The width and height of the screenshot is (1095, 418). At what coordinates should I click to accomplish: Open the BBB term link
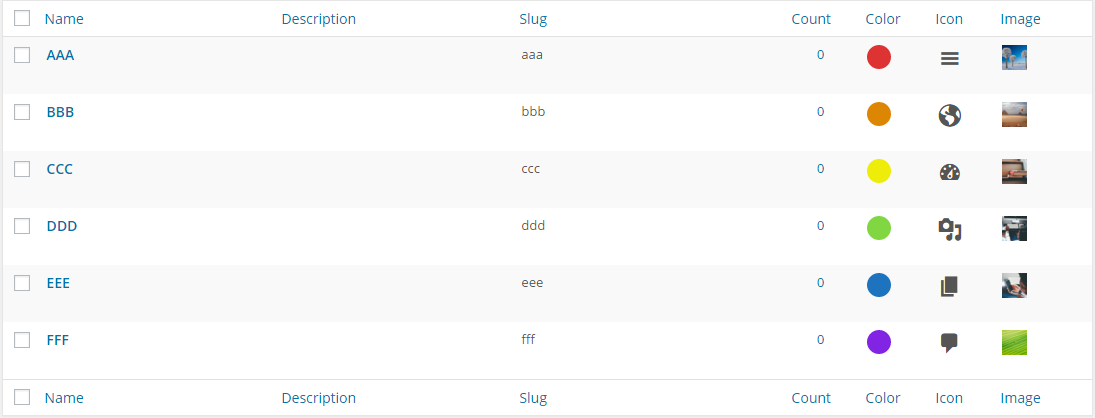(x=60, y=112)
